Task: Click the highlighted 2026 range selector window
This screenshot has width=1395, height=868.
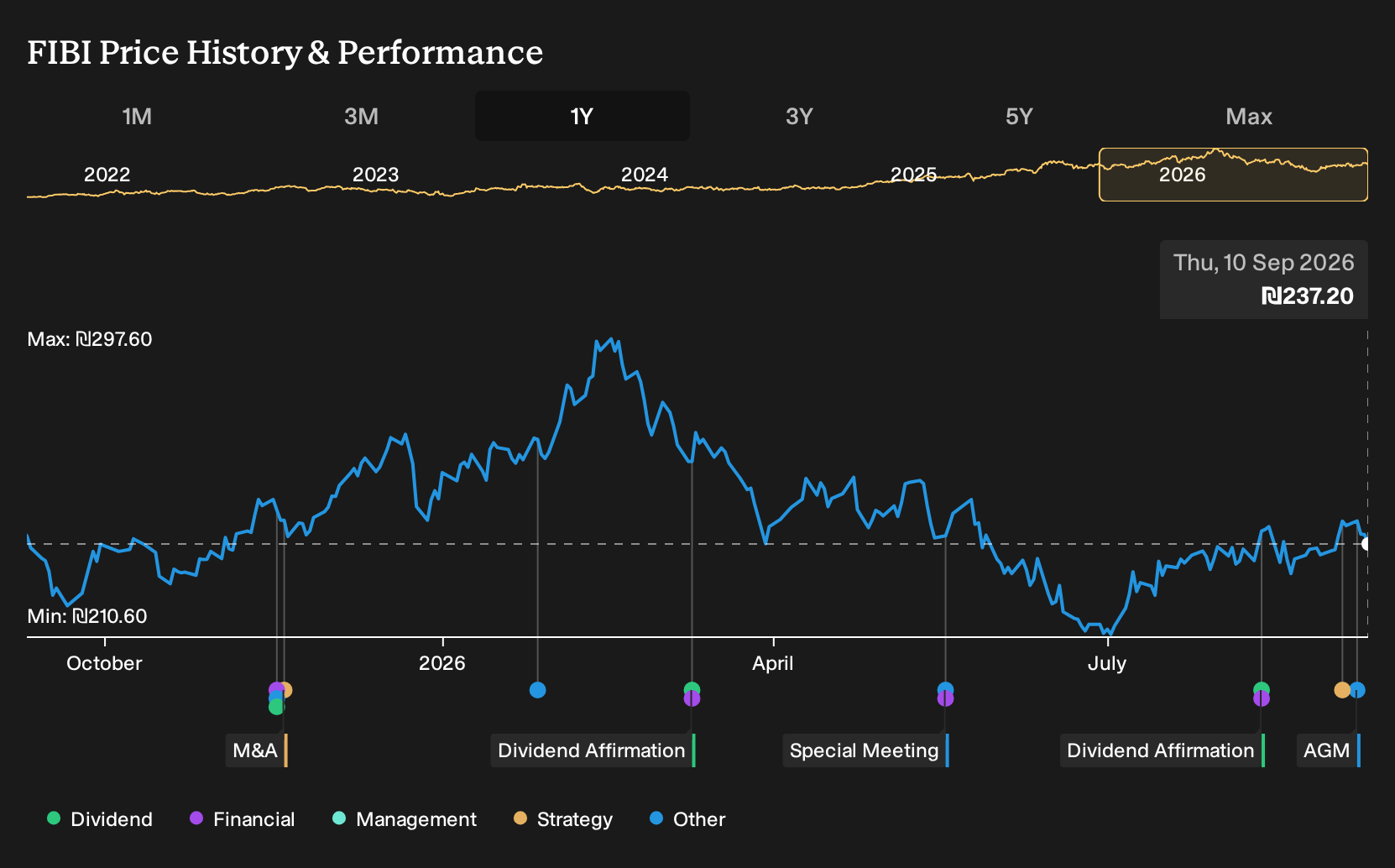Action: click(x=1234, y=175)
